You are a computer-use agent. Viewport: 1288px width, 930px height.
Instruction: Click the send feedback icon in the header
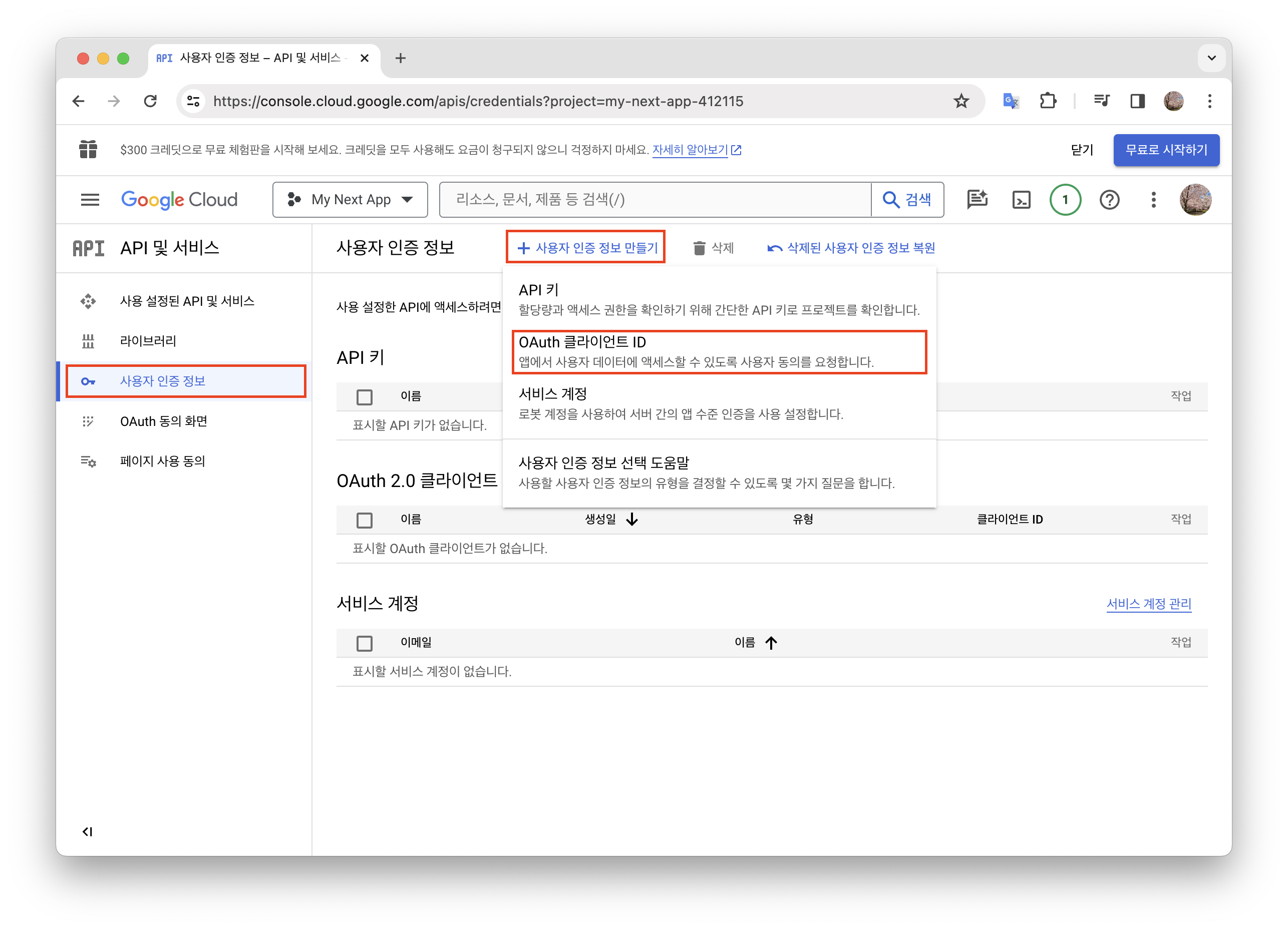pos(977,200)
